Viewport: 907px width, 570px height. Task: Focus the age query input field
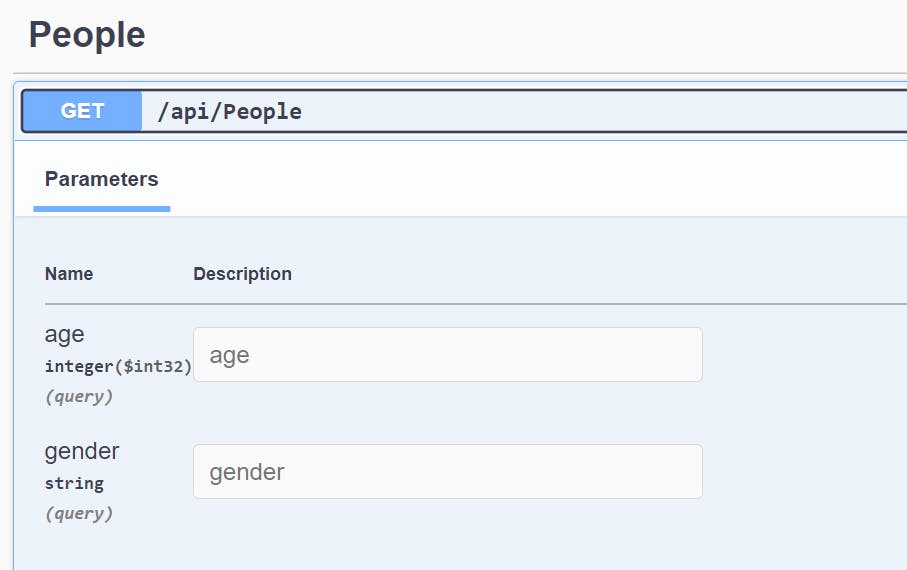(447, 355)
